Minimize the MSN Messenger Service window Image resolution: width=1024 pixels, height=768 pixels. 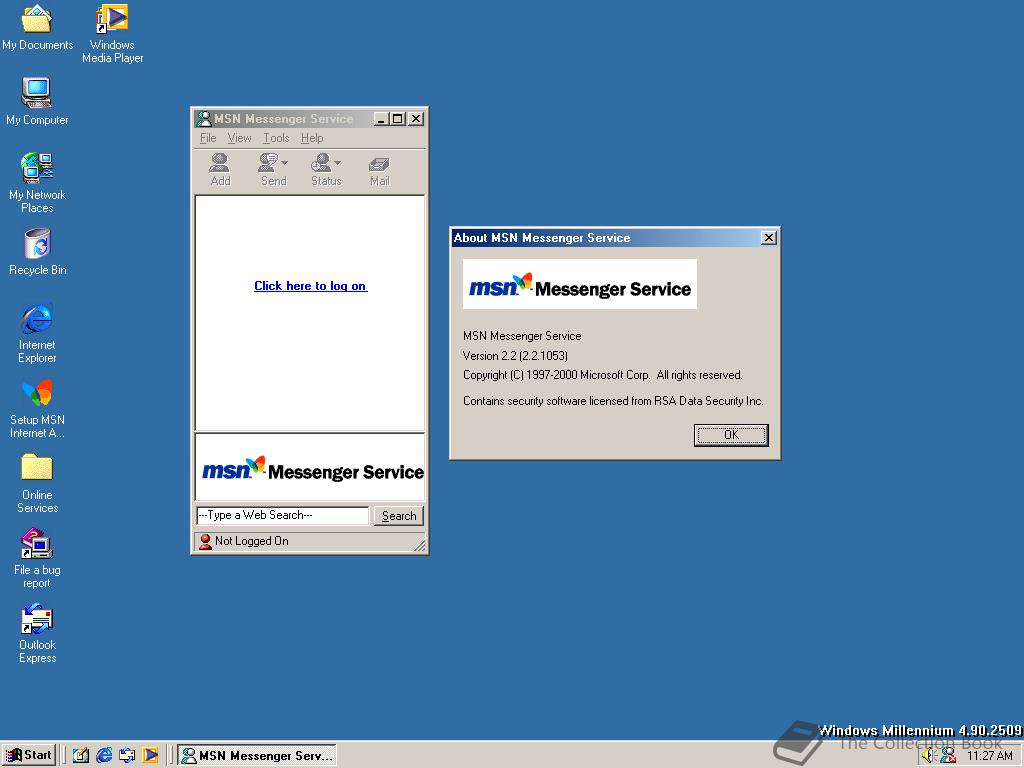point(381,119)
